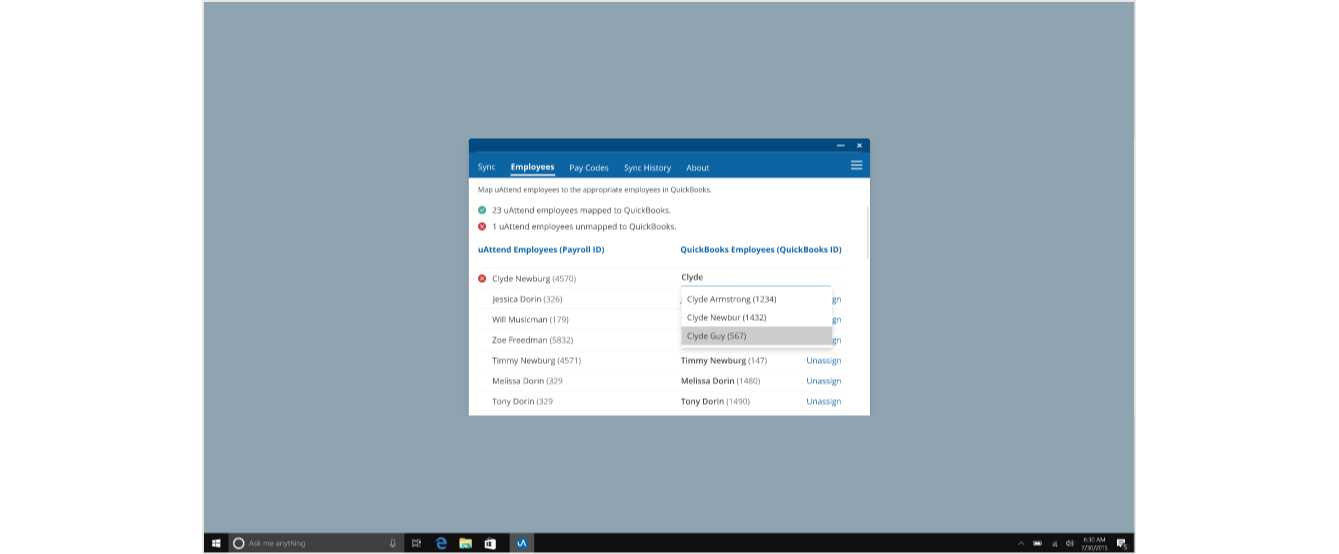The image size is (1339, 554).
Task: Click the red unmapped employees status icon
Action: pyautogui.click(x=482, y=227)
